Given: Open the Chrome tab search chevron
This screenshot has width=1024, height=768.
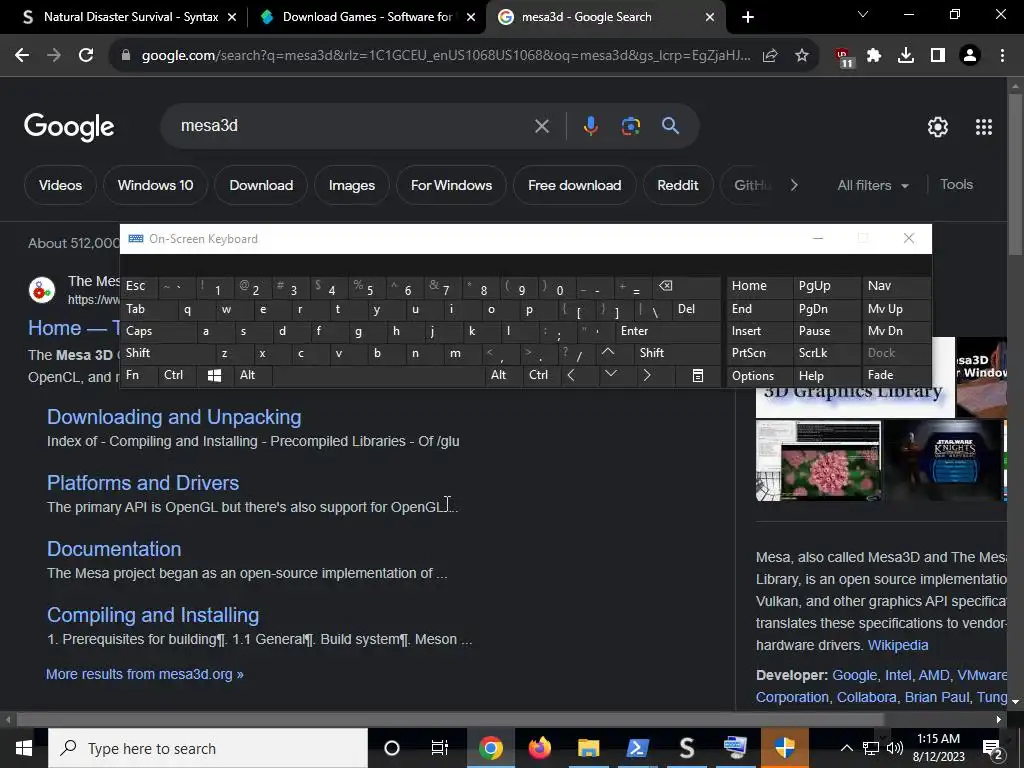Looking at the screenshot, I should click(863, 14).
